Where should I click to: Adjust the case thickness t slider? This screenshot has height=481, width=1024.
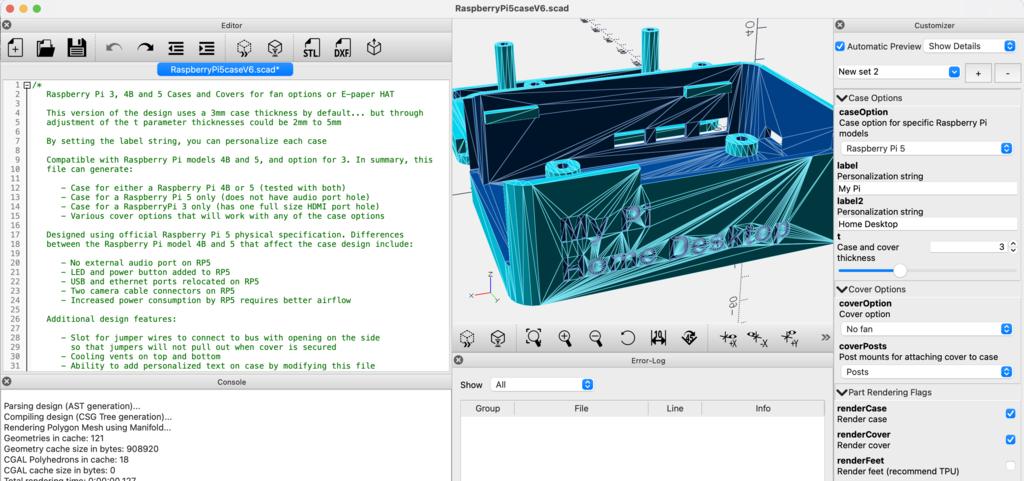(900, 270)
